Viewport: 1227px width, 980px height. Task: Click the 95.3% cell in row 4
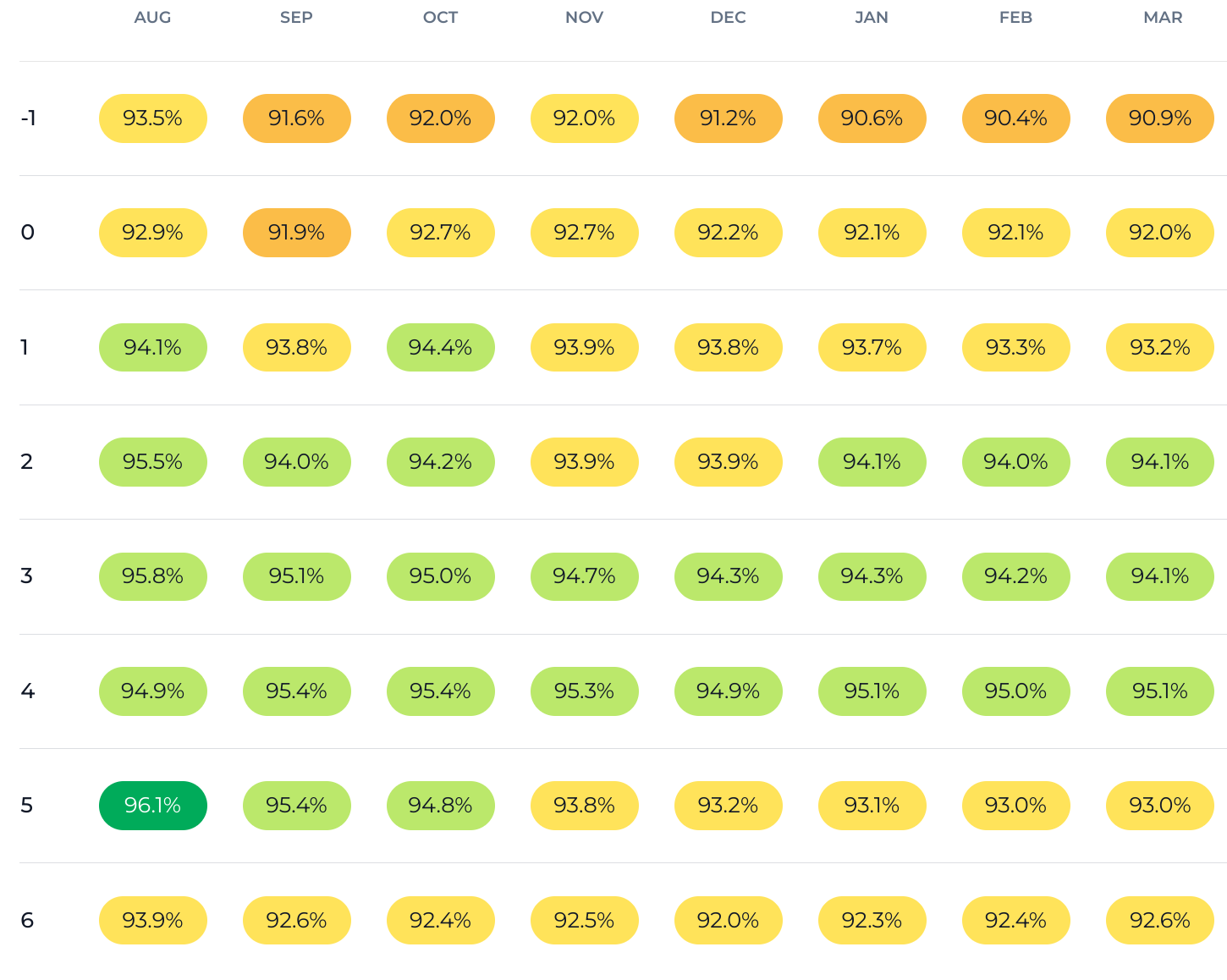[x=585, y=691]
